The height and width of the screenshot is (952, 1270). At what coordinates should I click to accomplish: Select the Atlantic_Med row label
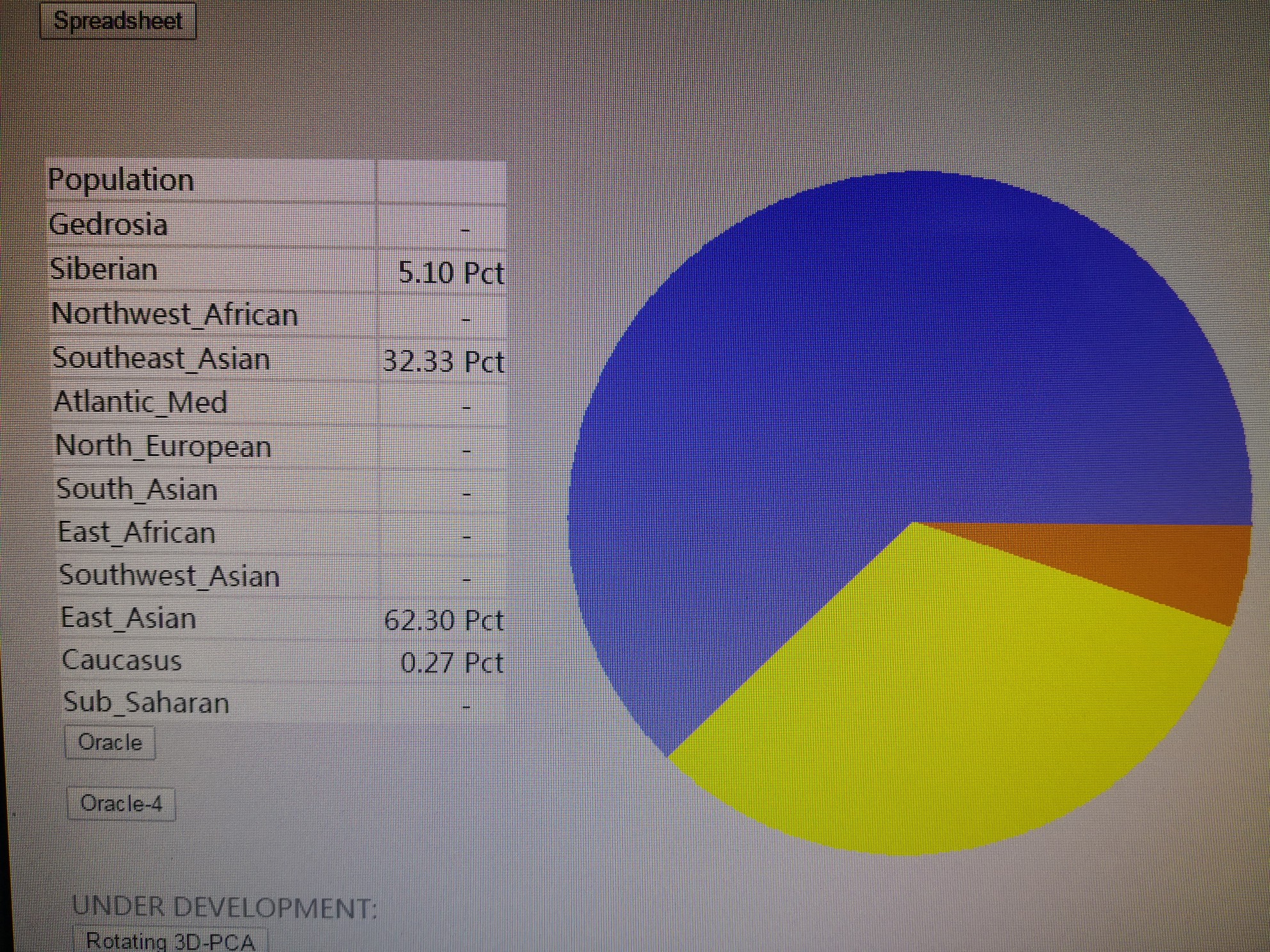(x=141, y=402)
